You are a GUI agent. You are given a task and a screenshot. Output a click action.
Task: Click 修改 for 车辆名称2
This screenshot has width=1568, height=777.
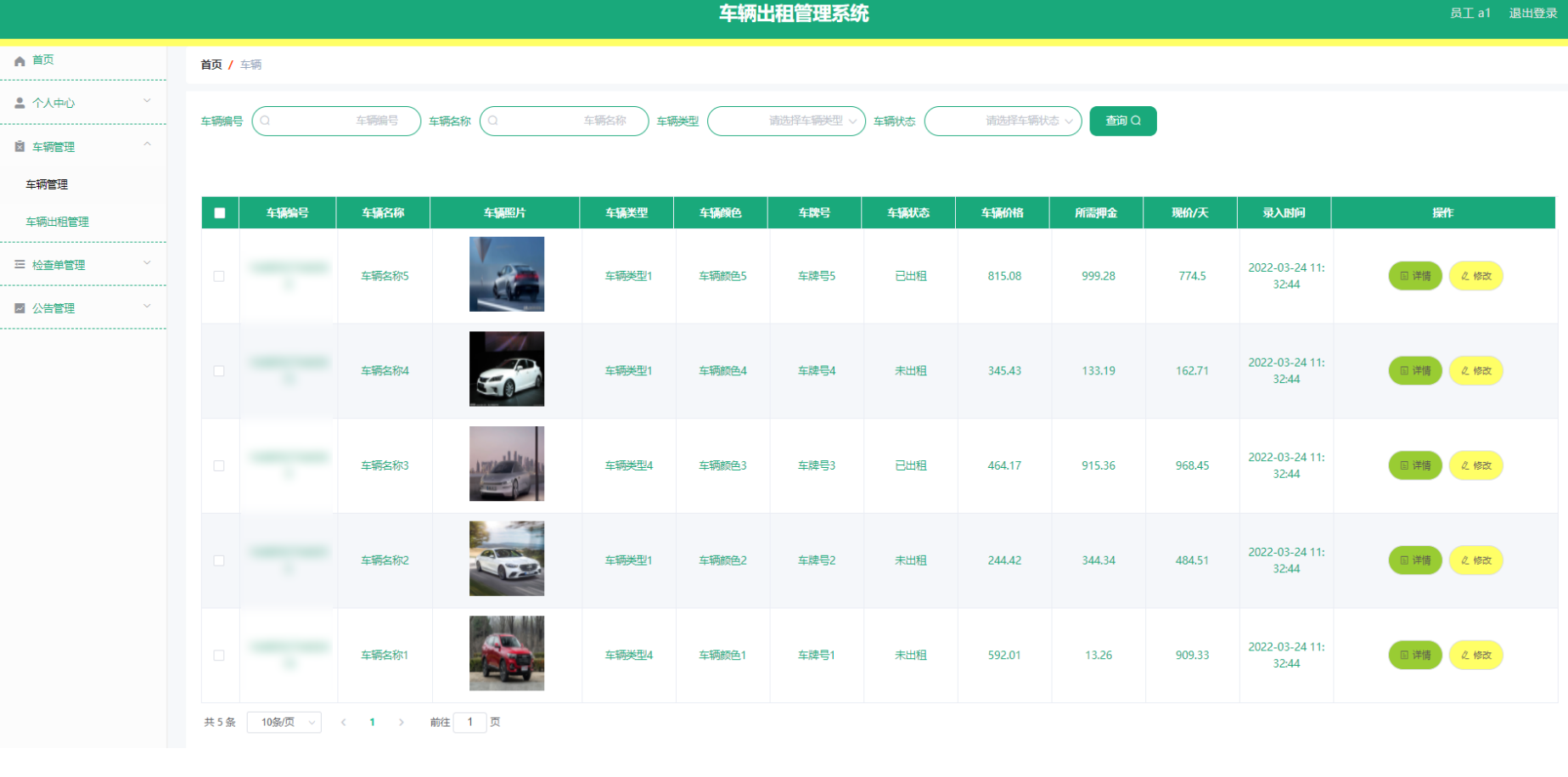1476,560
